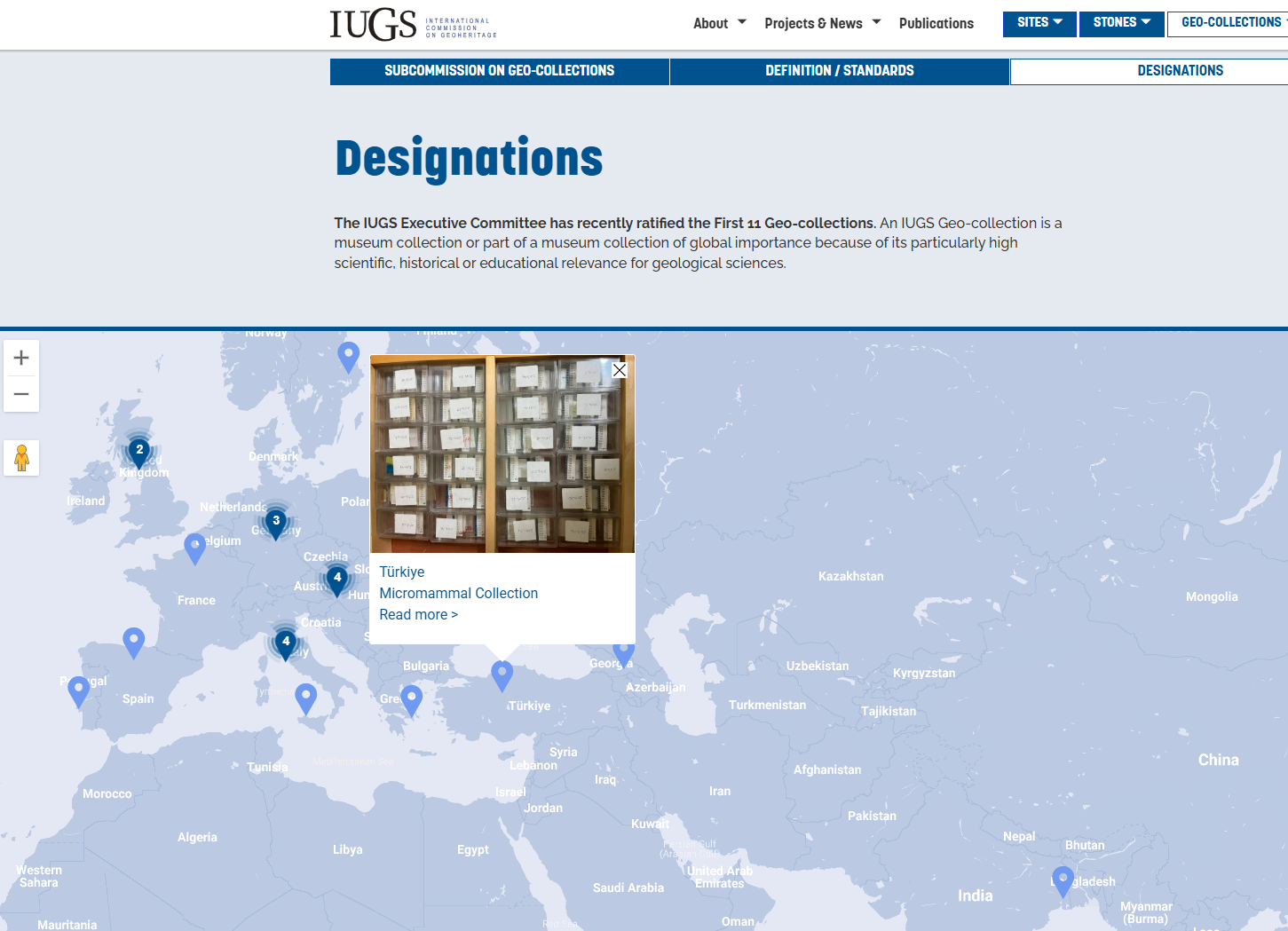
Task: Open the SITES dropdown button
Action: click(1039, 23)
